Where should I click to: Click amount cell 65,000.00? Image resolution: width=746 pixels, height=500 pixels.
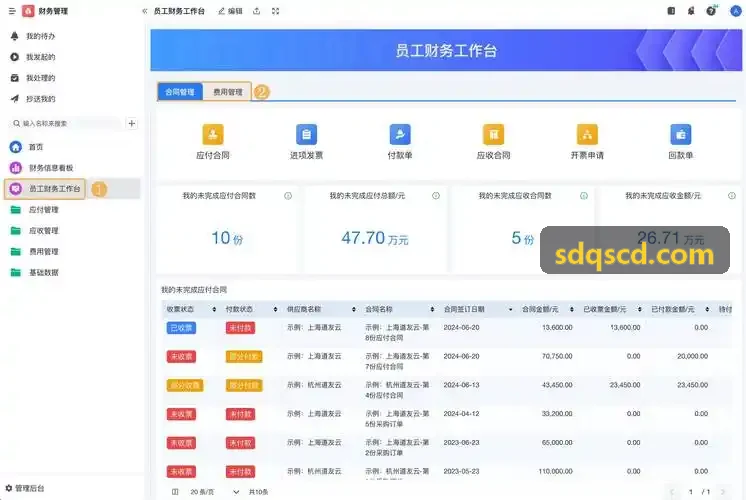pos(557,442)
